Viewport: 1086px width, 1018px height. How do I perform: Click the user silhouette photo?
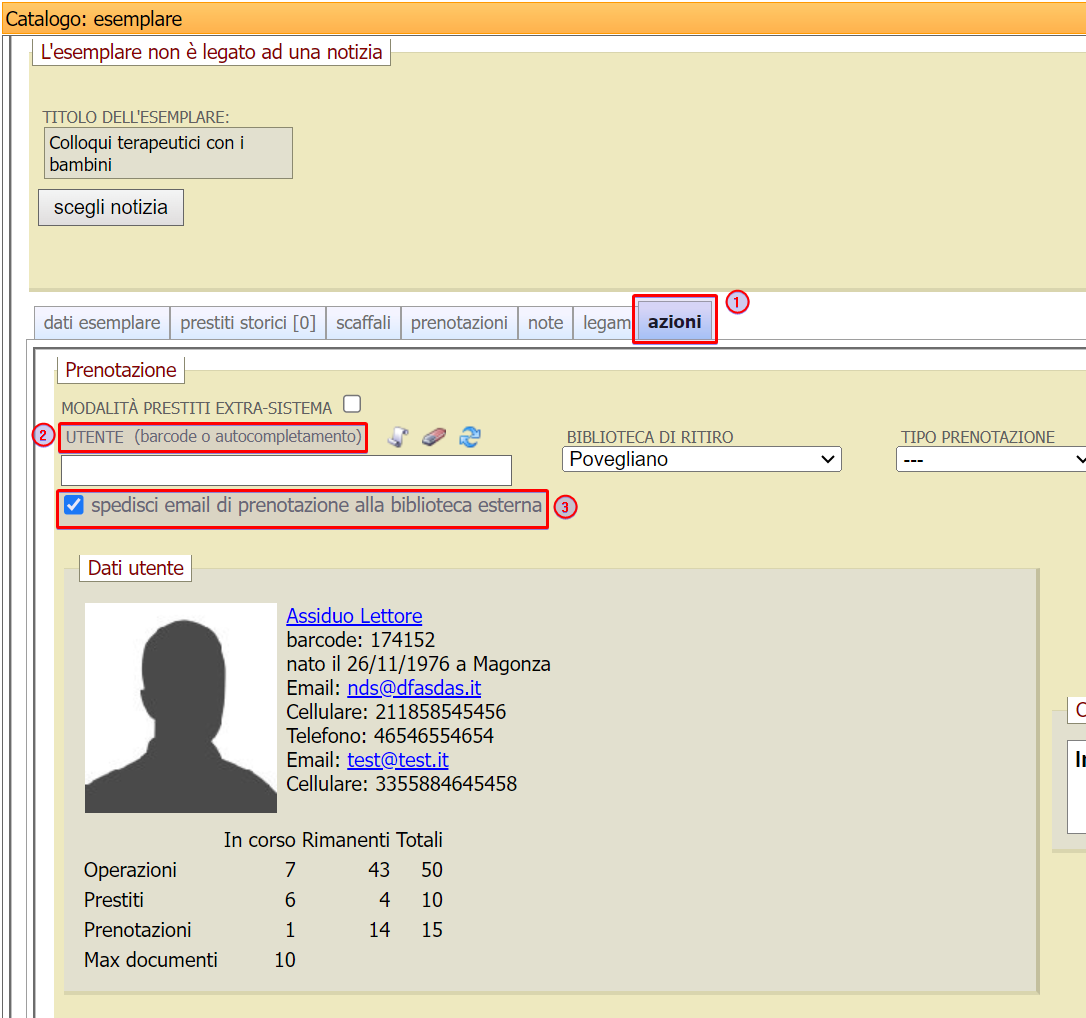(x=181, y=708)
